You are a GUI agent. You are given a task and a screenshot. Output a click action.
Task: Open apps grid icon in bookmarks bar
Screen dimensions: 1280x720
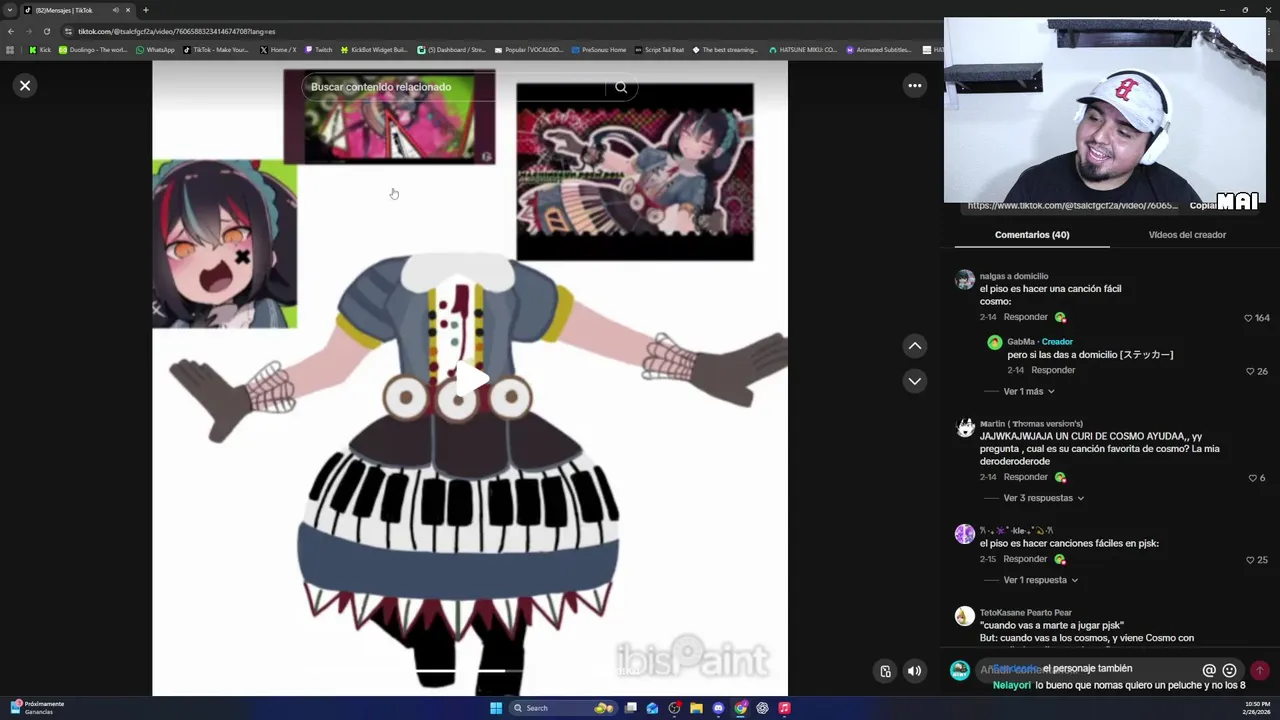10,50
